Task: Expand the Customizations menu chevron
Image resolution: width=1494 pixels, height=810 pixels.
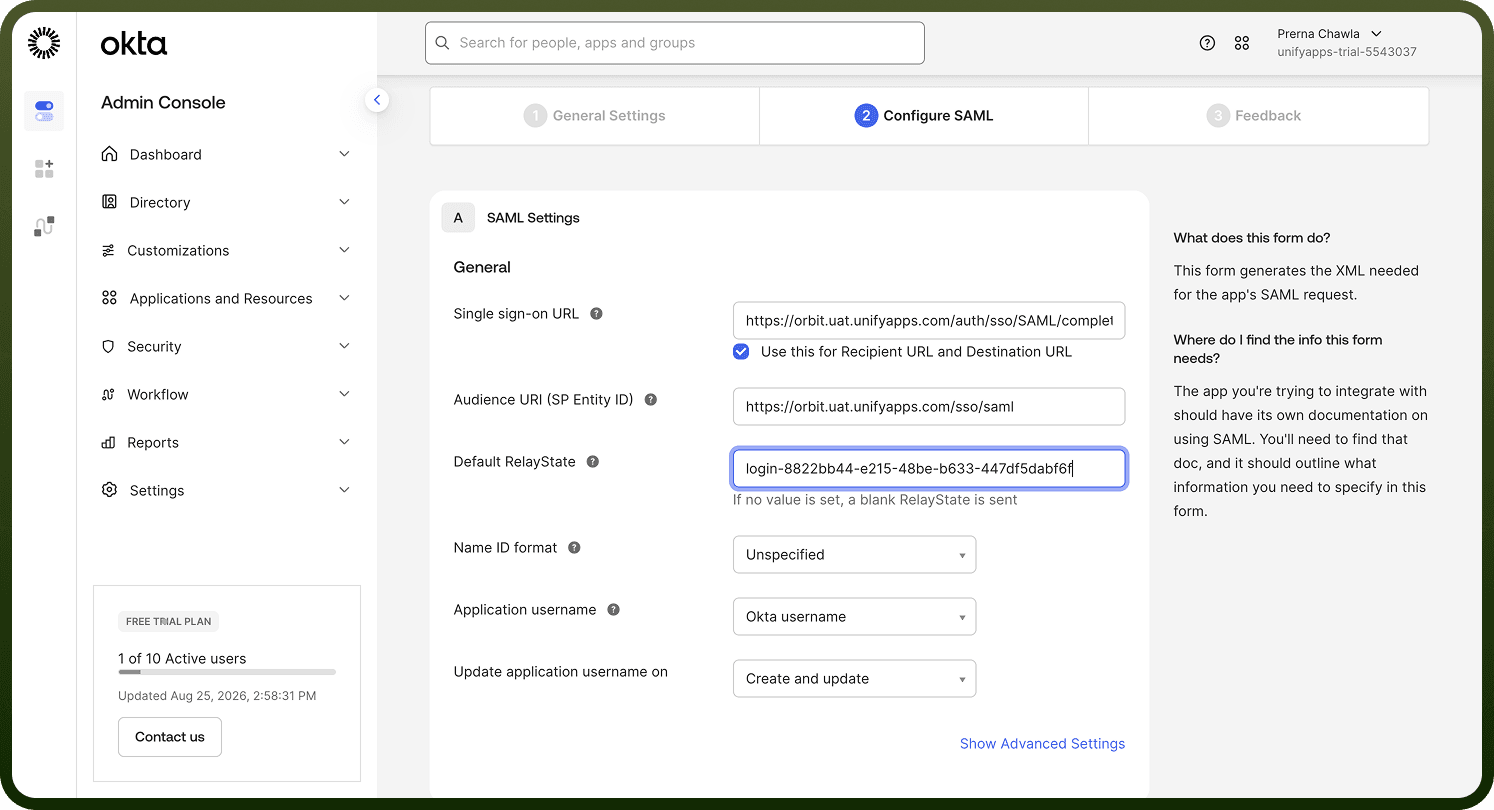Action: click(344, 250)
